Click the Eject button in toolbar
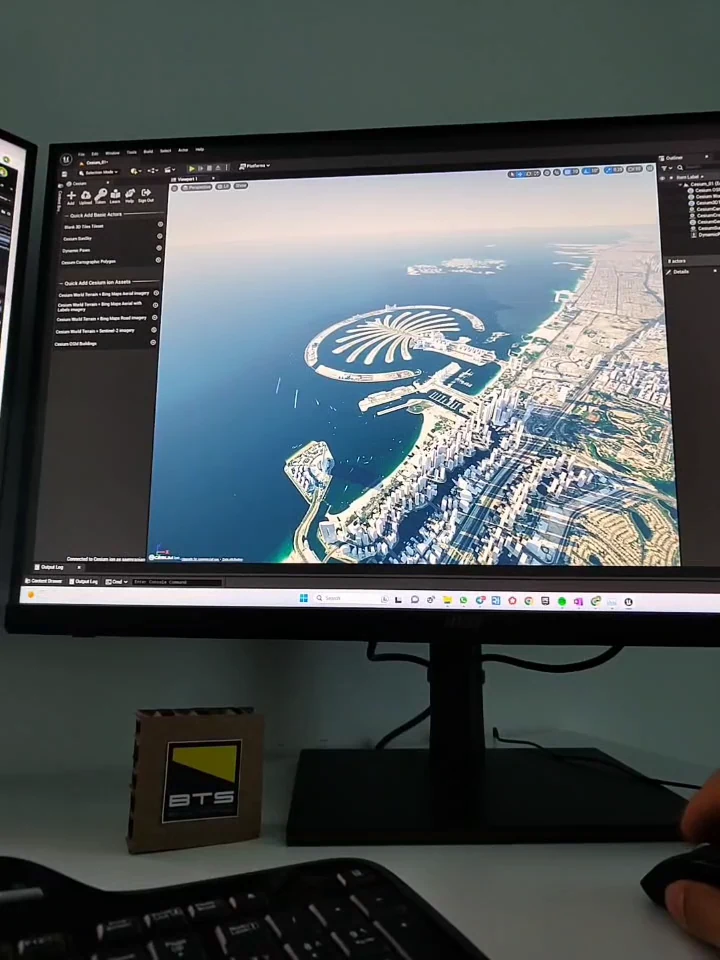The width and height of the screenshot is (720, 960). click(x=218, y=168)
